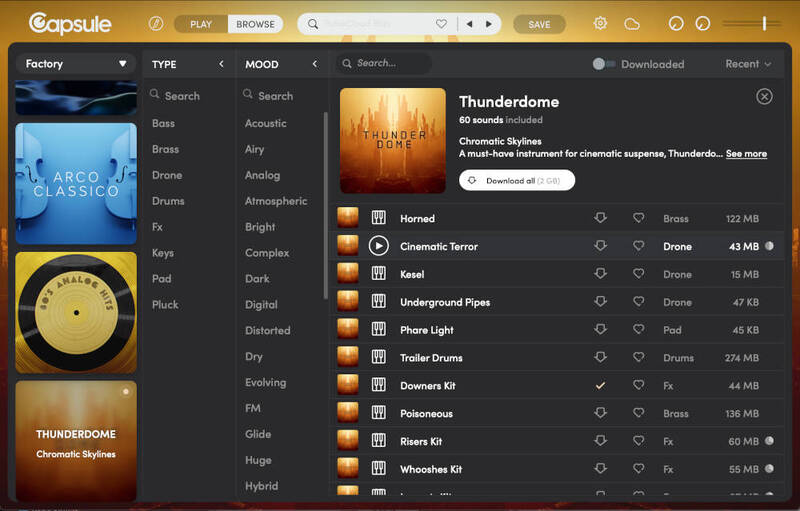Viewport: 800px width, 511px height.
Task: Open the Recent sort dropdown
Action: tap(748, 64)
